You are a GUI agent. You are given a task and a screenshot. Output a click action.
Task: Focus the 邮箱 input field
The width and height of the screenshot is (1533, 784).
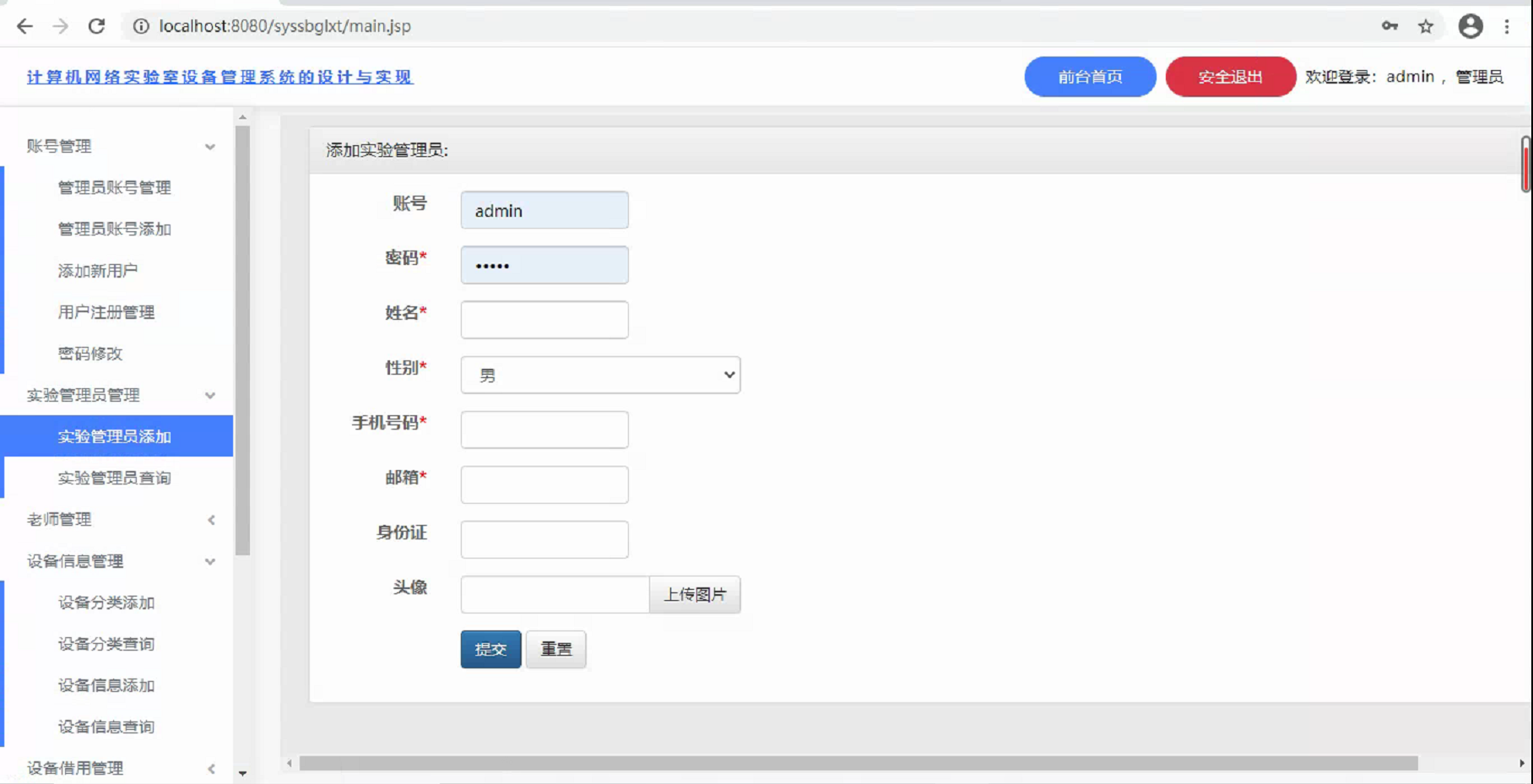pos(544,484)
